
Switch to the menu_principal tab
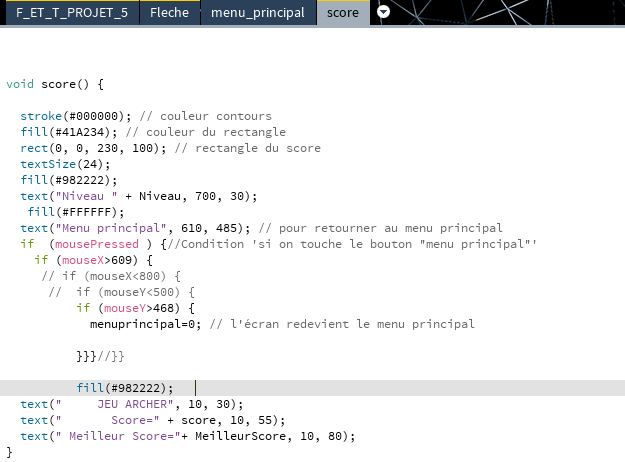(x=258, y=13)
